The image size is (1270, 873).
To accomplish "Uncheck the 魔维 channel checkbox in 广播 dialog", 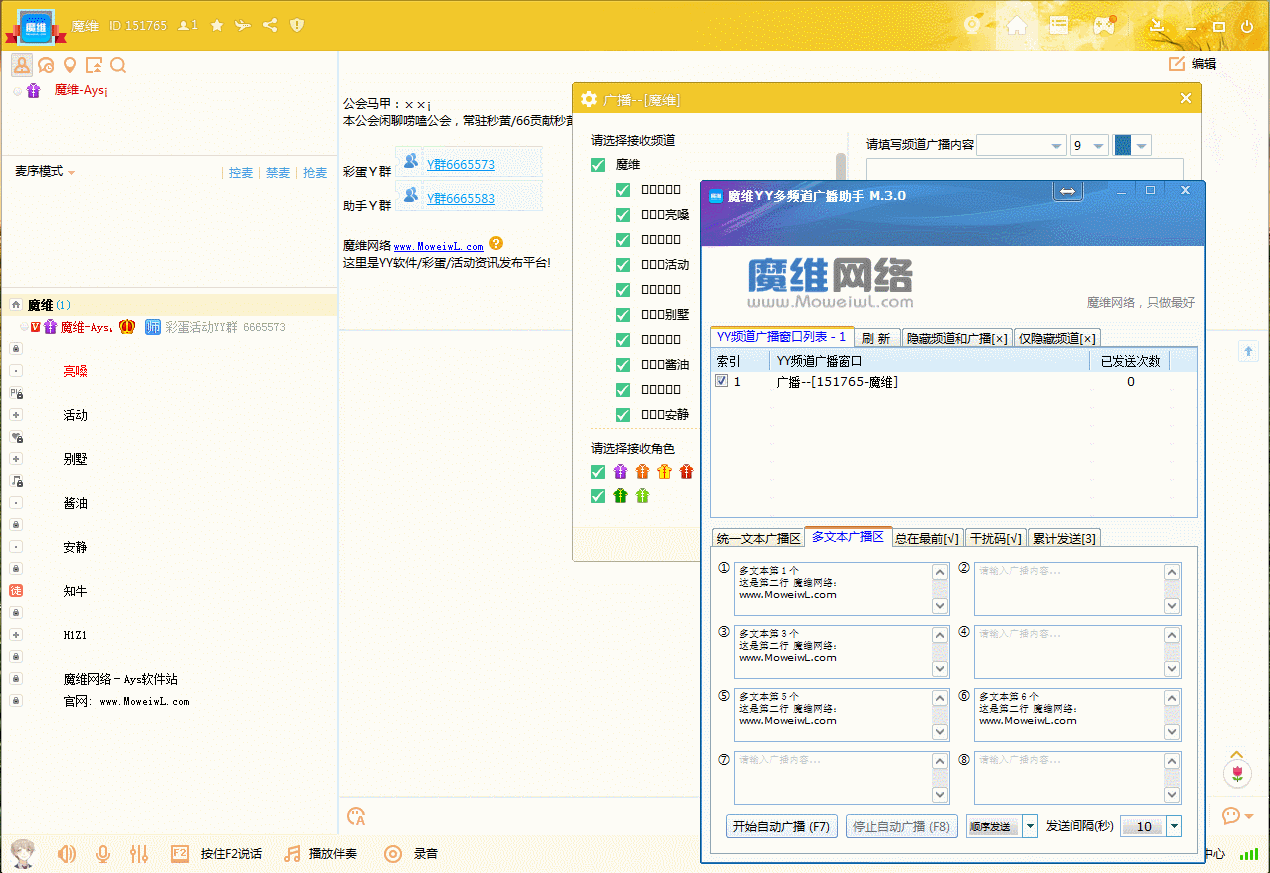I will pos(598,165).
